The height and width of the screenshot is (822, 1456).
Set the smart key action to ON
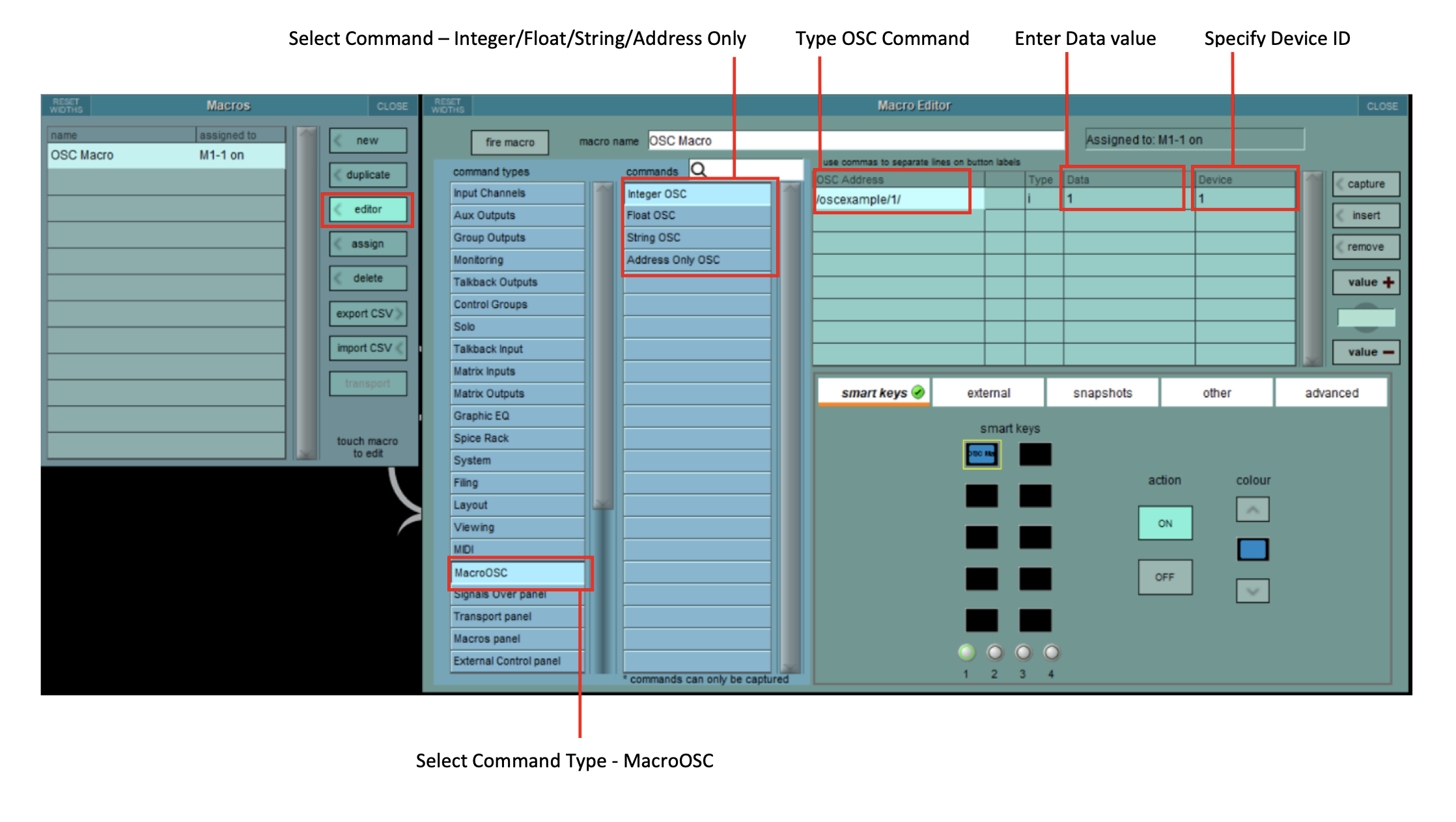tap(1165, 523)
